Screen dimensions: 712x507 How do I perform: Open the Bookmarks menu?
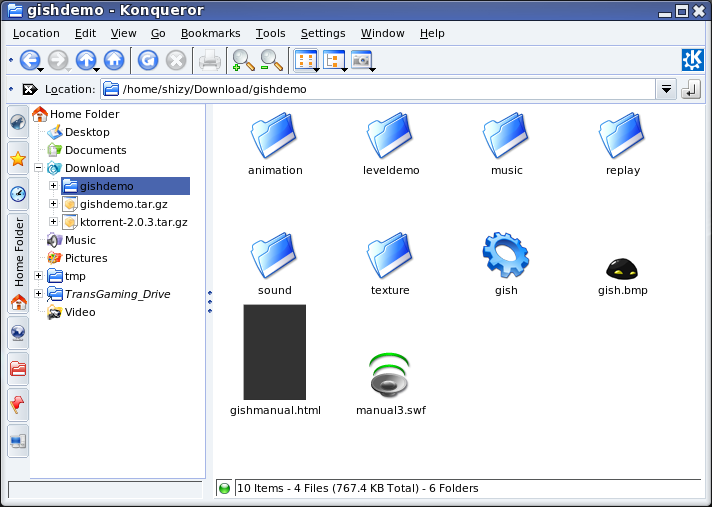[210, 33]
